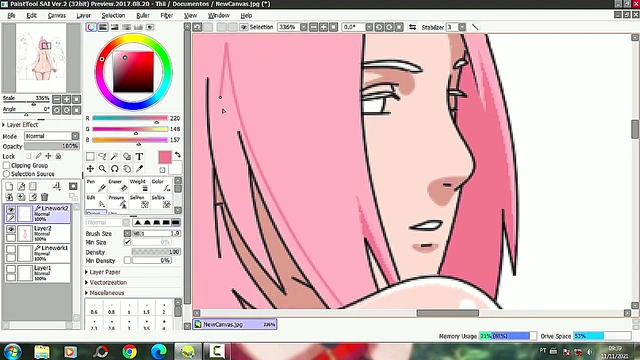640x360 pixels.
Task: Zoom in with Scale plus button
Action: coord(67,99)
